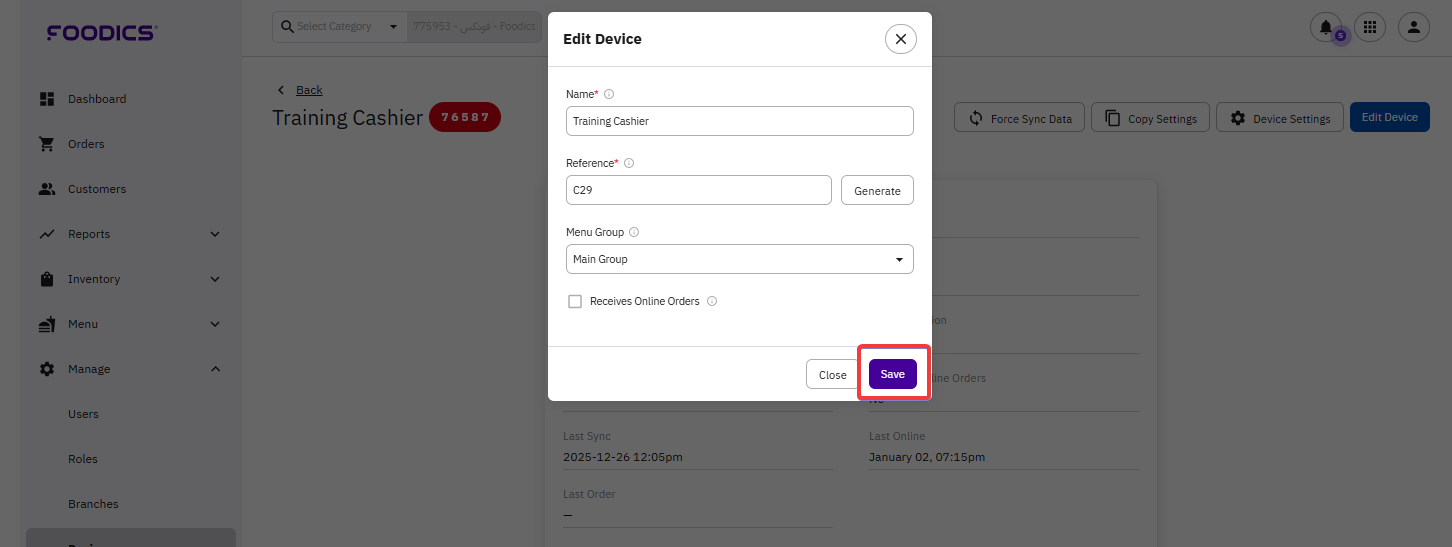Viewport: 1452px width, 547px height.
Task: Click the Reference field info icon
Action: [629, 163]
